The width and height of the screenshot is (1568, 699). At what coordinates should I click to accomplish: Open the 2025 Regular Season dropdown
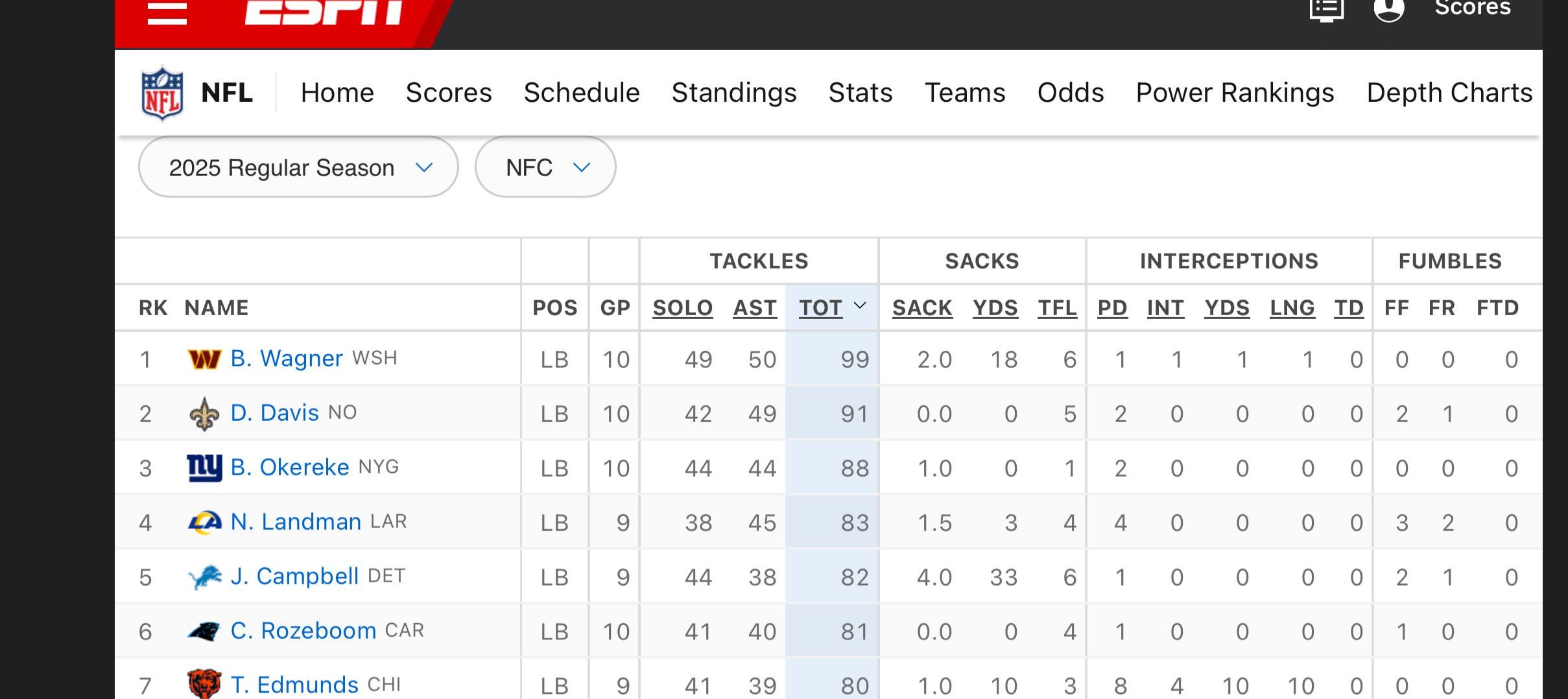point(298,167)
